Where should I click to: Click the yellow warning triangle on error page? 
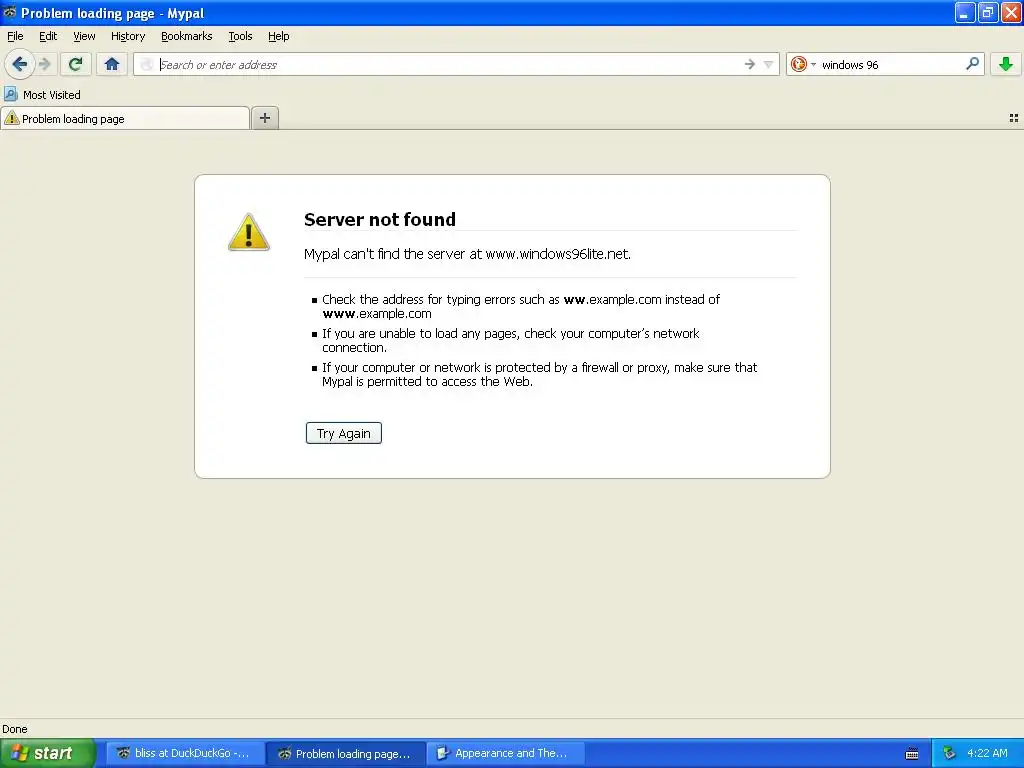[248, 232]
